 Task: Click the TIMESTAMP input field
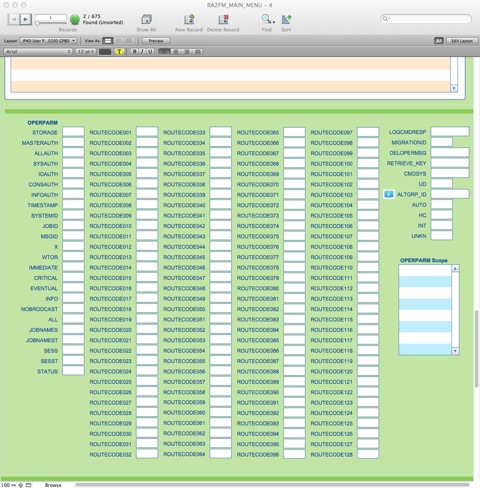pyautogui.click(x=73, y=205)
